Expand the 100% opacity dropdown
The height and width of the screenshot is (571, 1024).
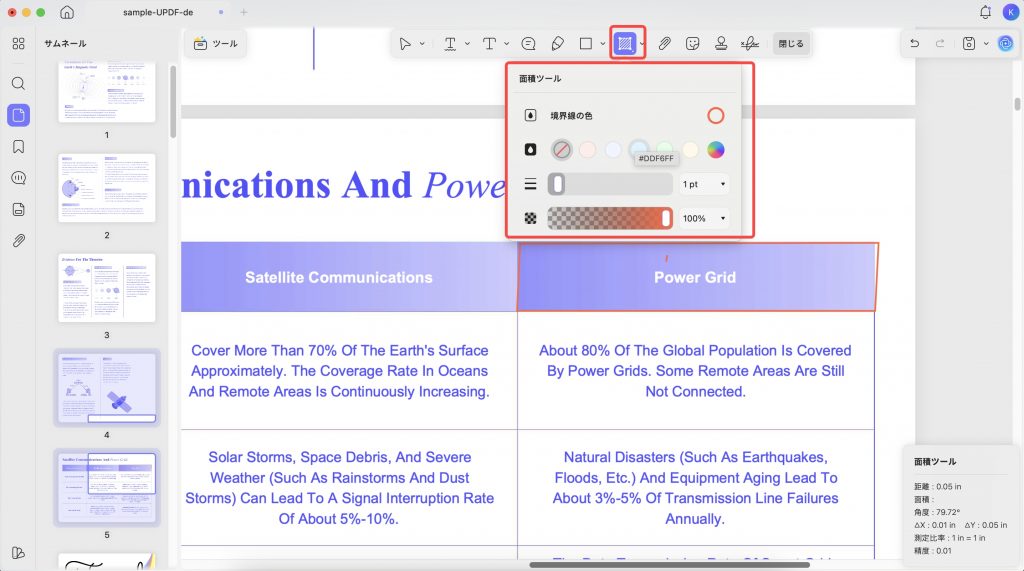705,218
